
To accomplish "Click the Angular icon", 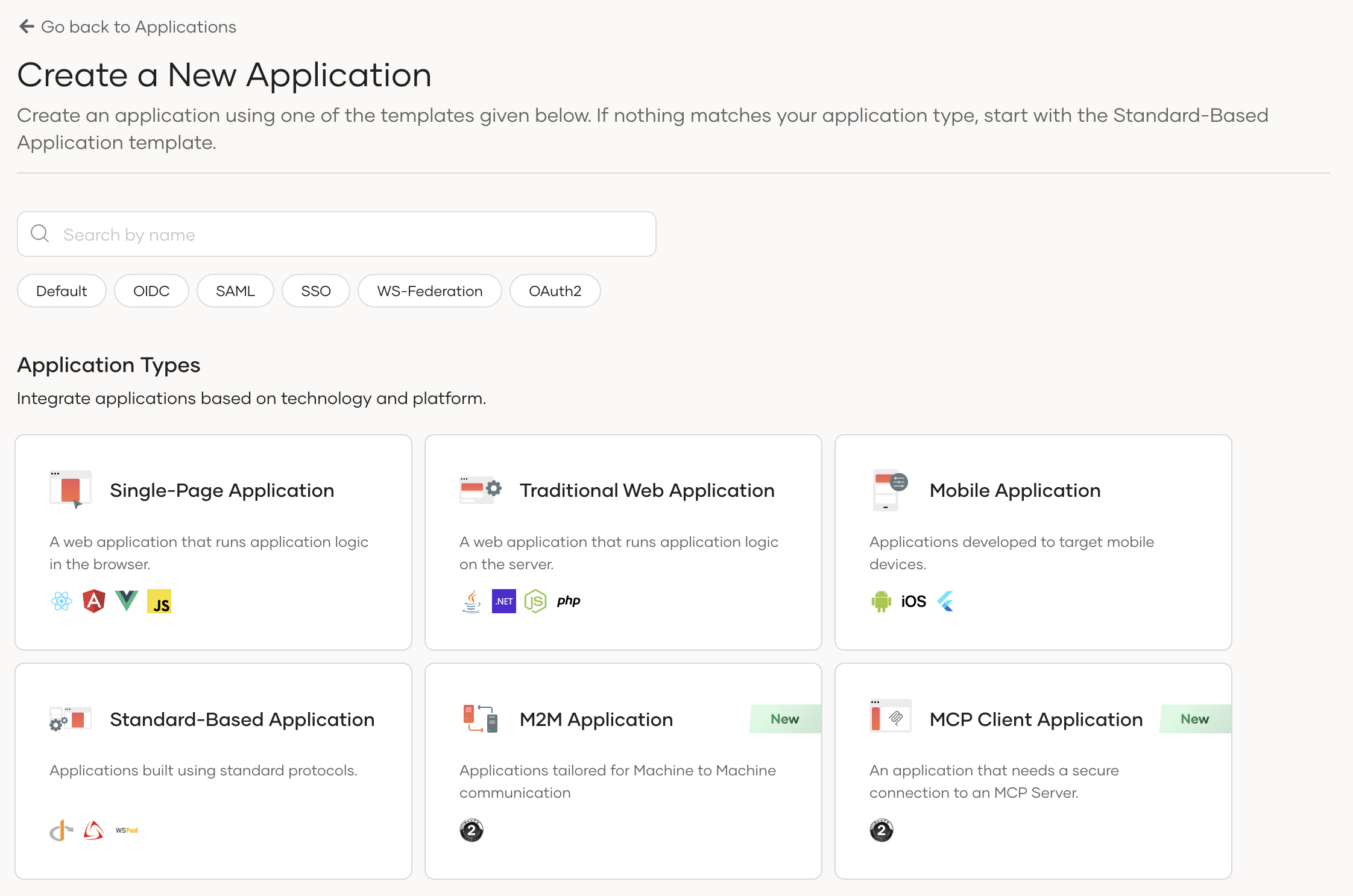I will 93,601.
